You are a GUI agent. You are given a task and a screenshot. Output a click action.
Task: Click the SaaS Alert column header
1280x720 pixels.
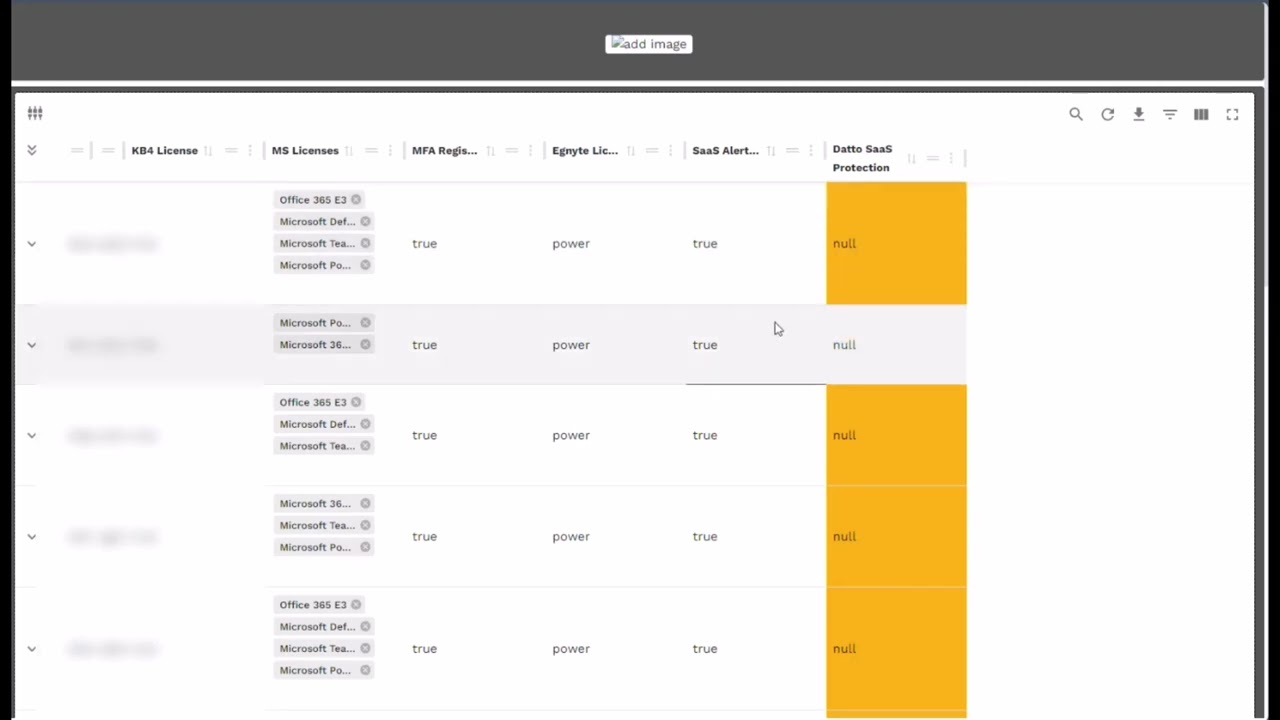pyautogui.click(x=725, y=151)
